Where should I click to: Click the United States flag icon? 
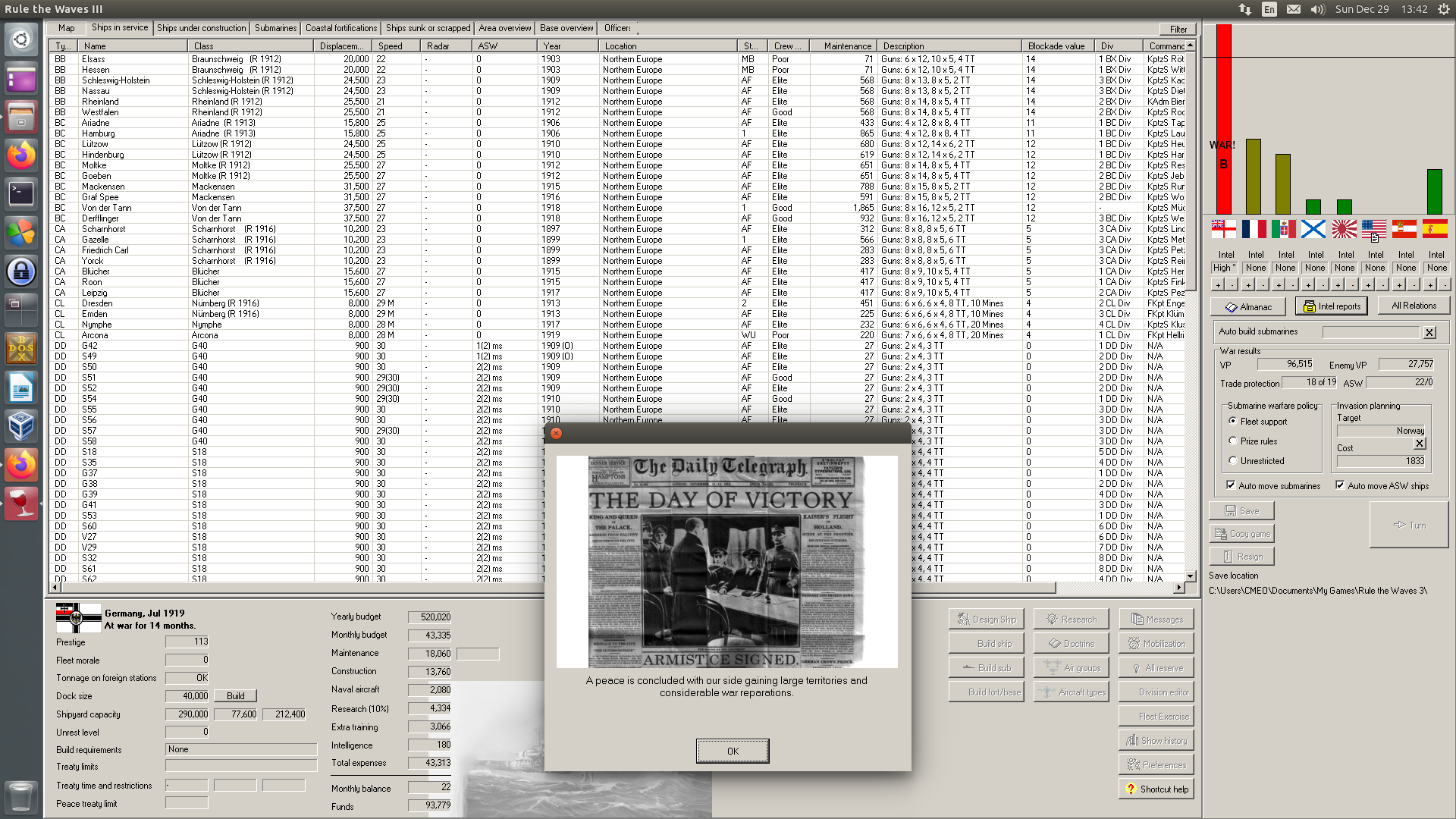coord(1374,228)
